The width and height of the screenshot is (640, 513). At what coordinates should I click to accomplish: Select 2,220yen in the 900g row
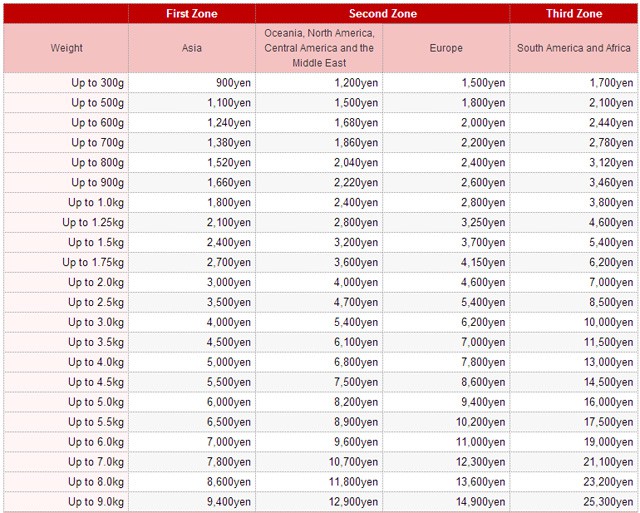(356, 183)
